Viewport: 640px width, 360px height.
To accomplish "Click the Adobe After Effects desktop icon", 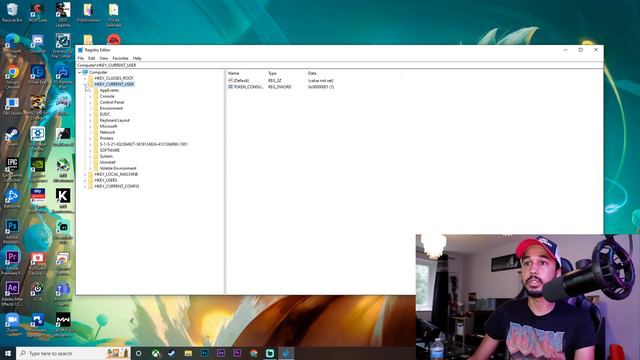I will (12, 293).
